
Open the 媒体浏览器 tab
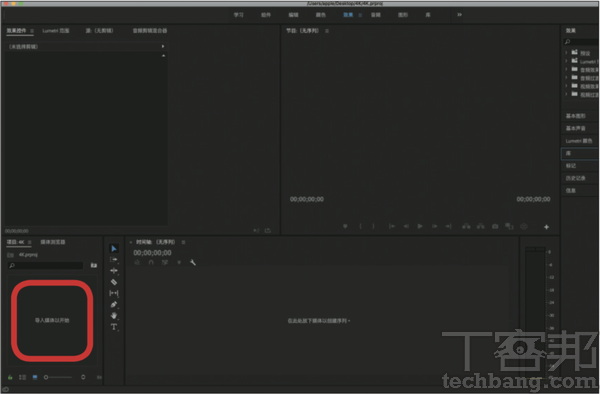pyautogui.click(x=53, y=242)
